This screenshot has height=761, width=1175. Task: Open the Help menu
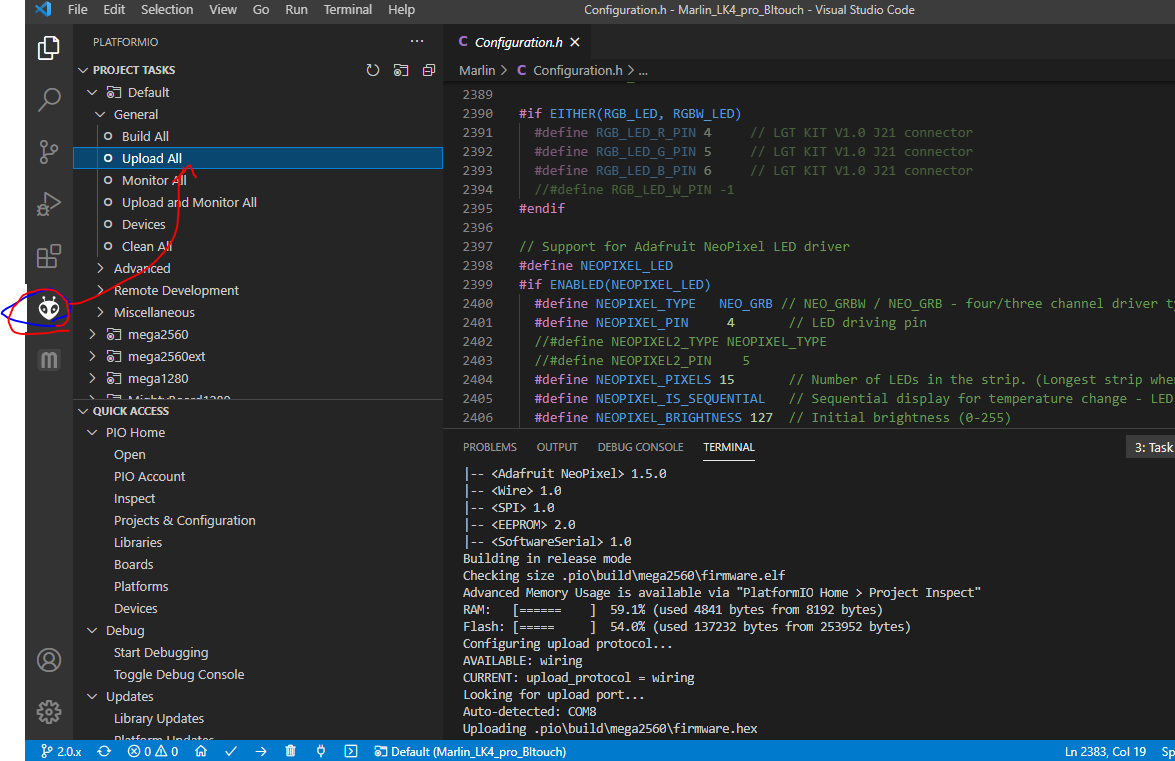coord(401,10)
